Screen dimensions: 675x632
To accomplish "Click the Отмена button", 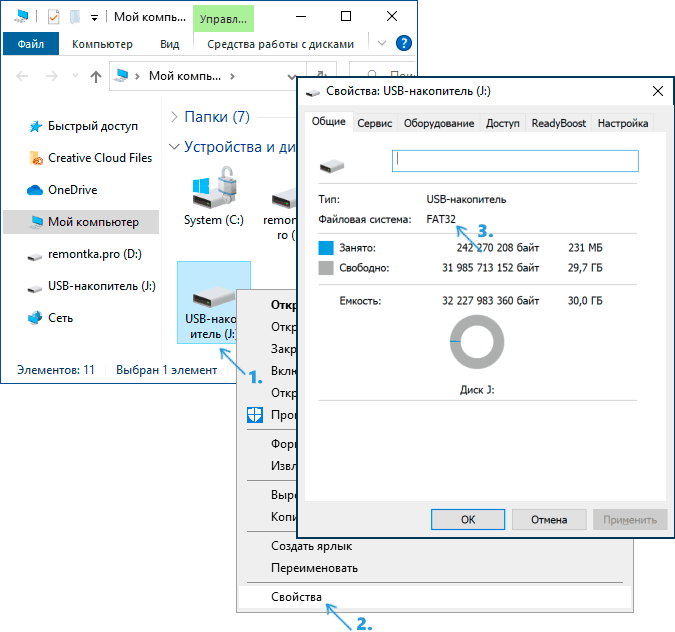I will 549,520.
